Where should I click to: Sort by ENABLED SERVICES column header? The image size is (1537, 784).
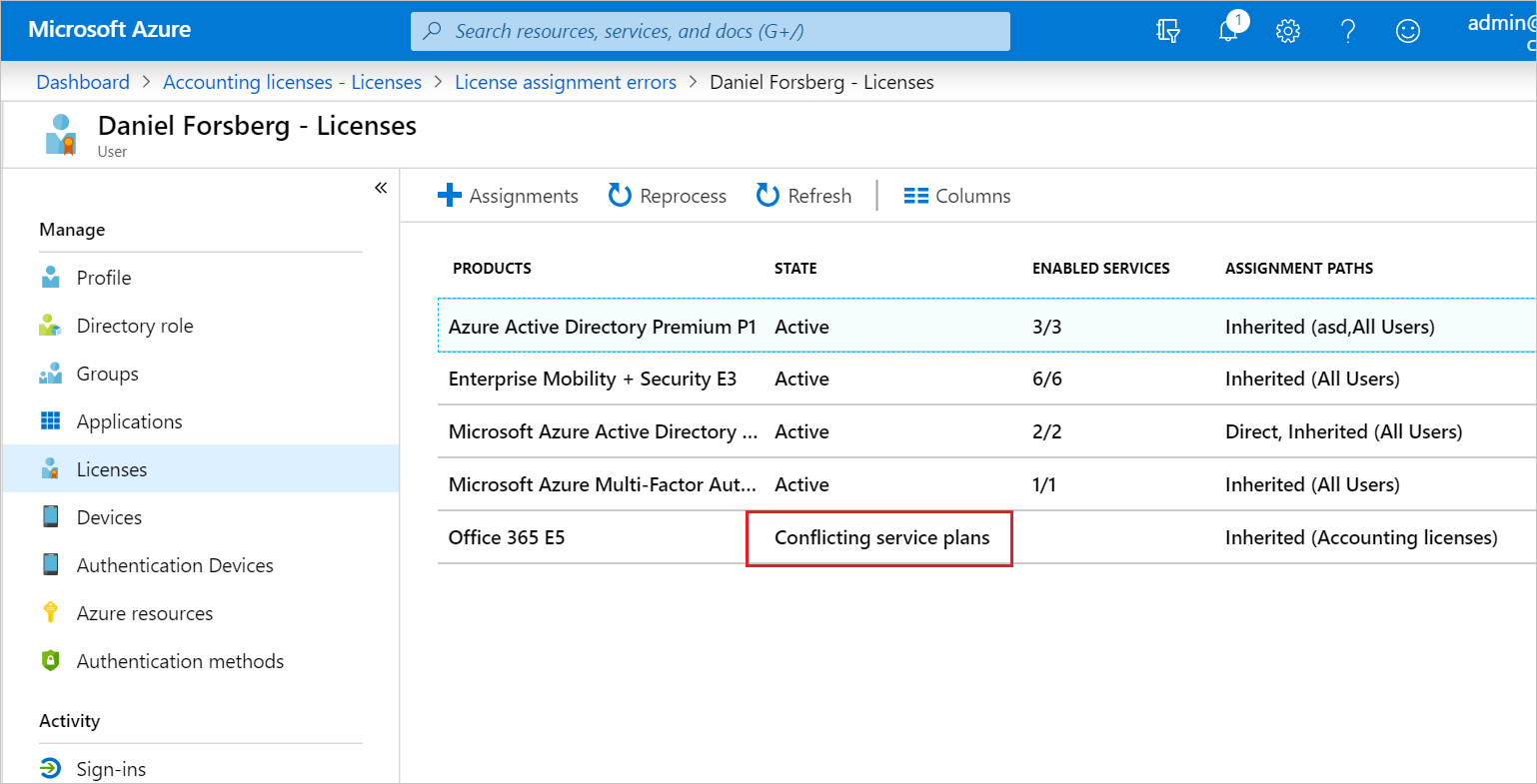[1101, 268]
